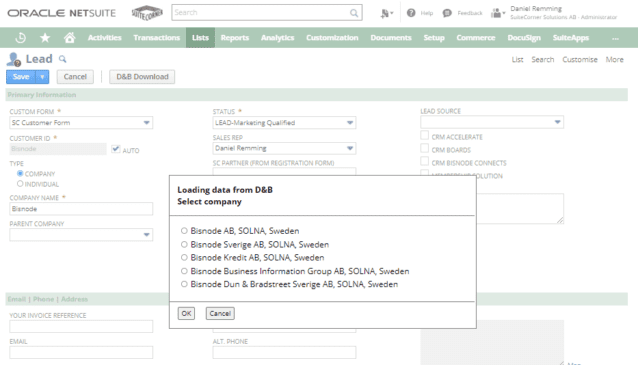Open the Setup menu
This screenshot has height=365, width=638.
pos(434,38)
